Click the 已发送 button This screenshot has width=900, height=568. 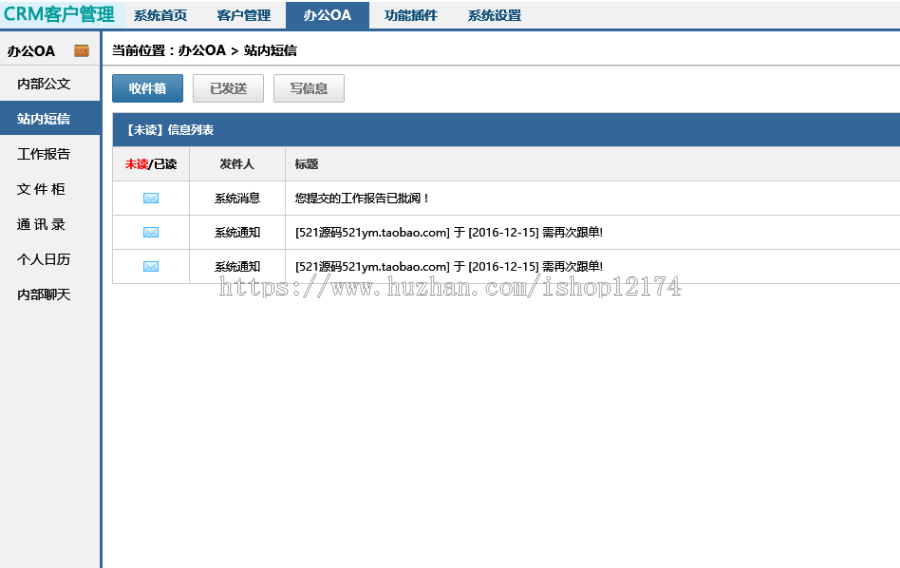tap(228, 88)
